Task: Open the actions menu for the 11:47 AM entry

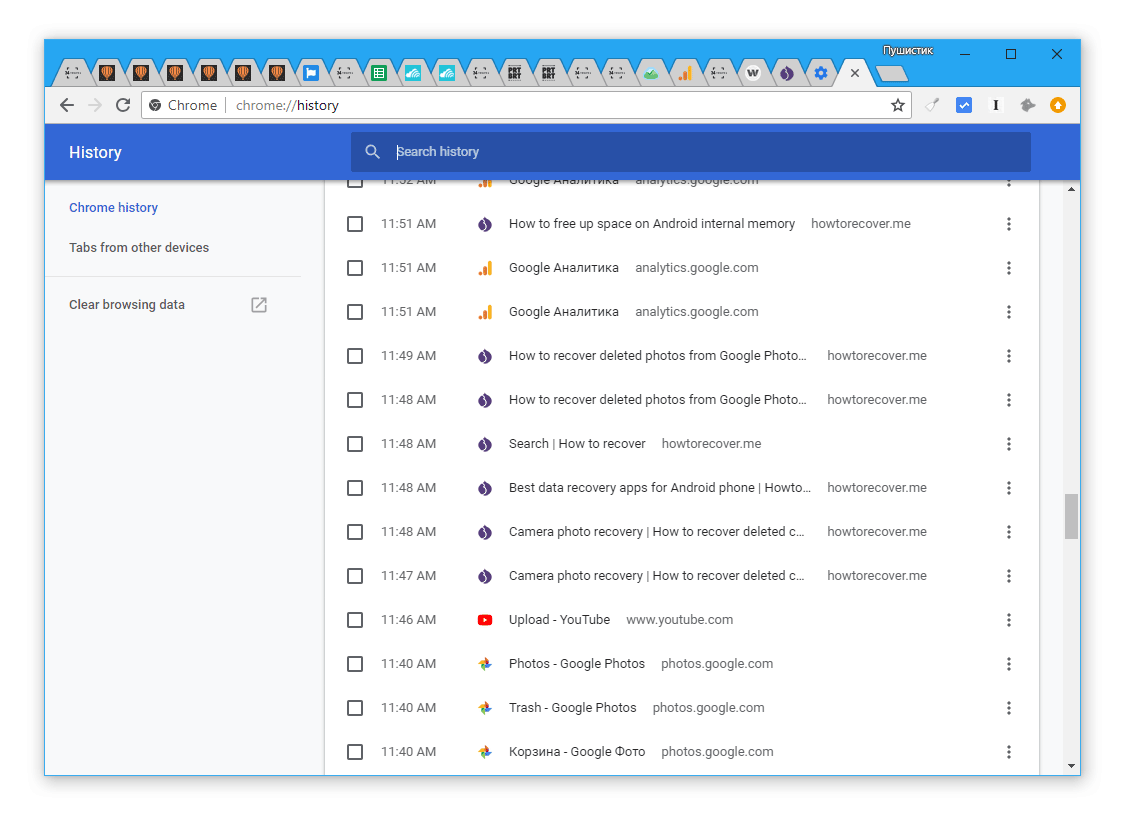Action: (x=1009, y=576)
